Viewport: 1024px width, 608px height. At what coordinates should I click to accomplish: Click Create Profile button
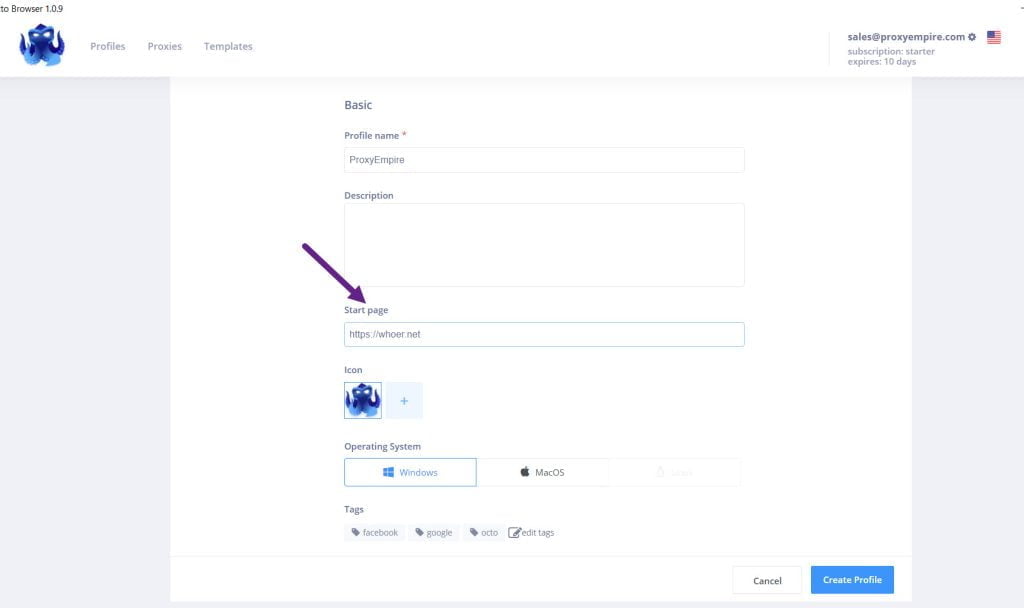pos(852,580)
